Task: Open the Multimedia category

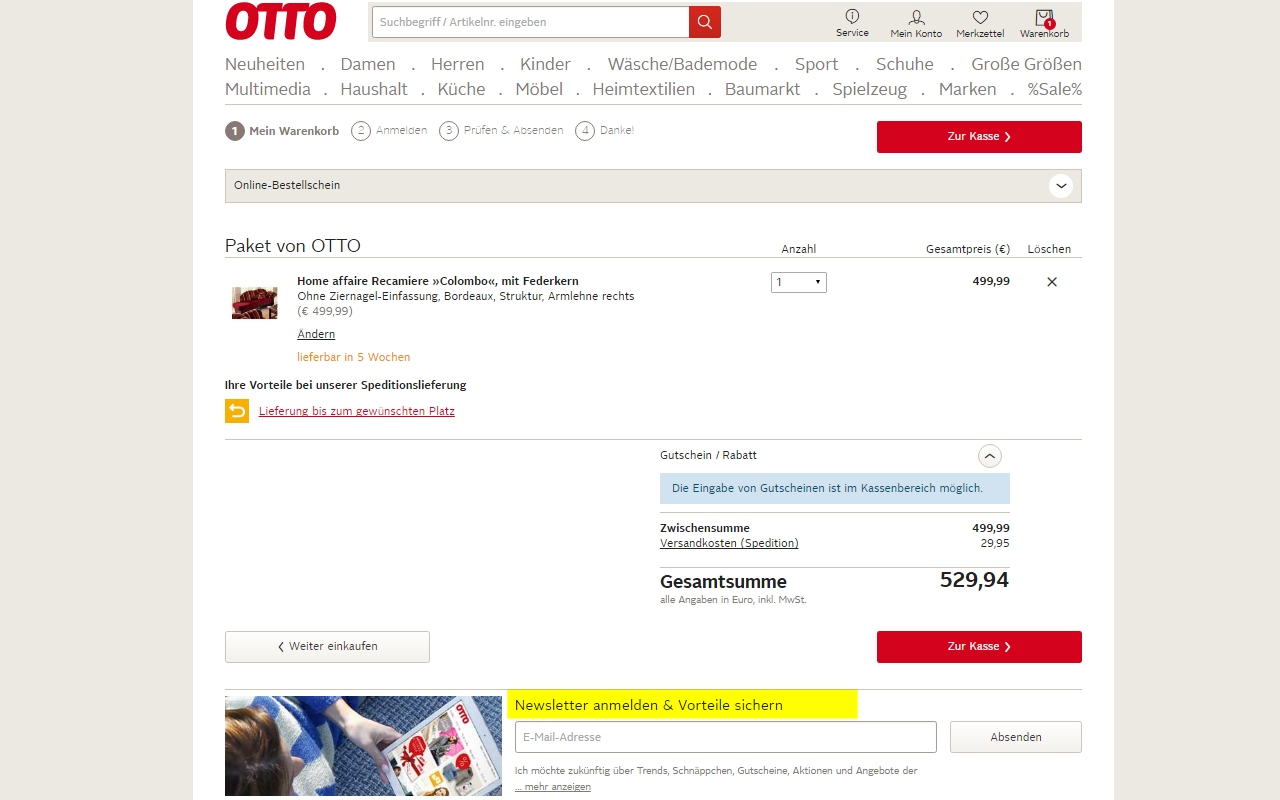Action: [x=268, y=89]
